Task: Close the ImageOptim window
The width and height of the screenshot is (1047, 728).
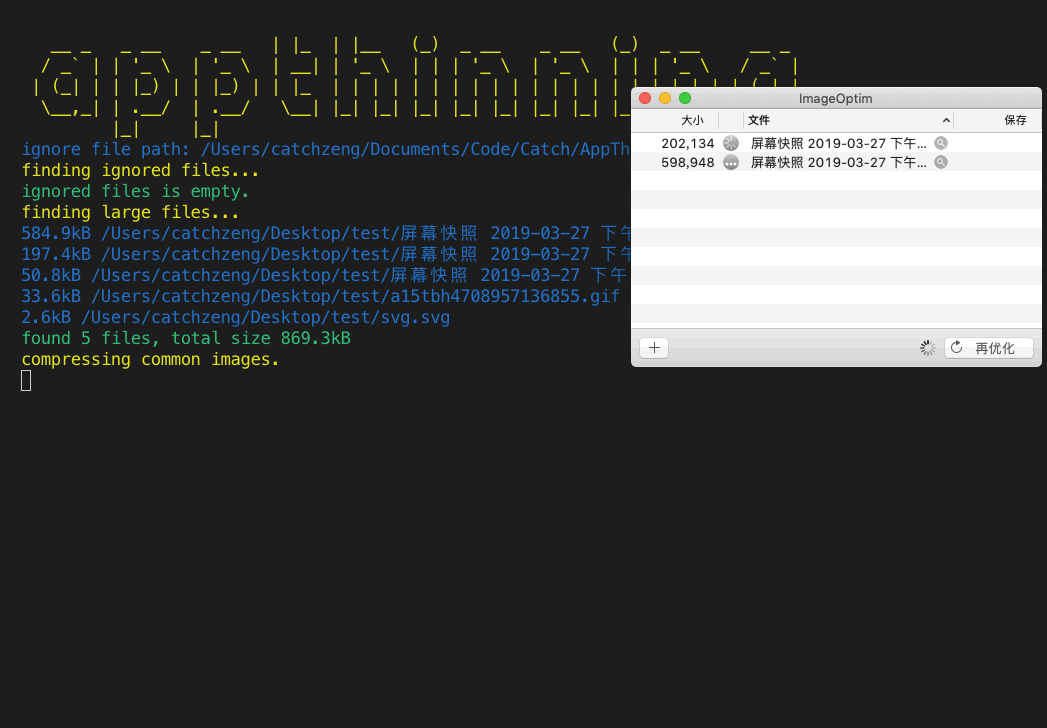Action: coord(645,98)
